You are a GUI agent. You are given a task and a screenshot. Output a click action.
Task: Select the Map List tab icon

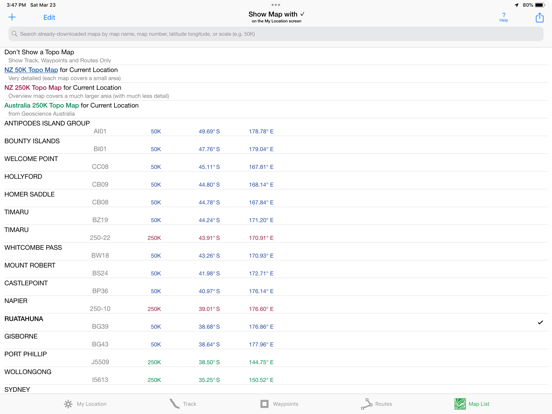(460, 404)
